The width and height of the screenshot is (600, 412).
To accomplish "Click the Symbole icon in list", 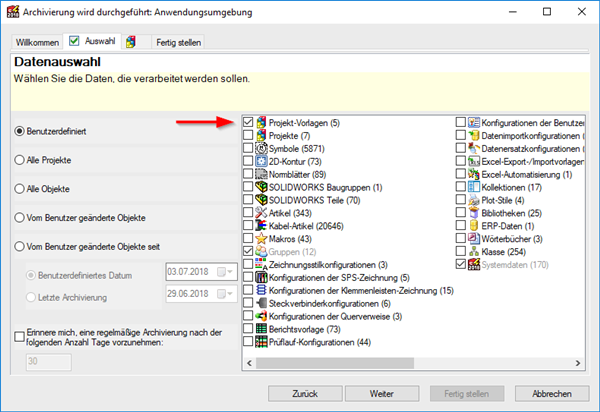I will coord(261,148).
